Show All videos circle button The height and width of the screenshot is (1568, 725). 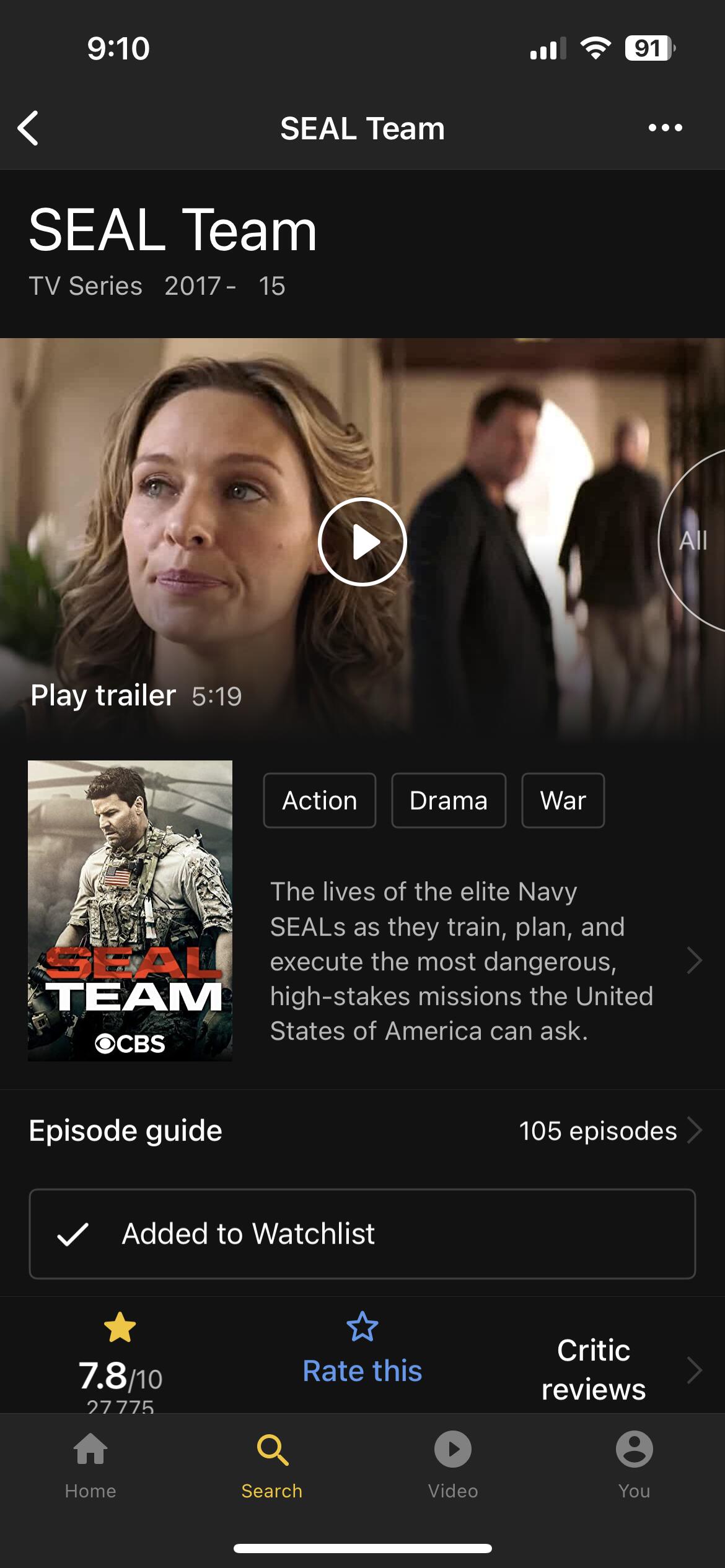click(692, 541)
